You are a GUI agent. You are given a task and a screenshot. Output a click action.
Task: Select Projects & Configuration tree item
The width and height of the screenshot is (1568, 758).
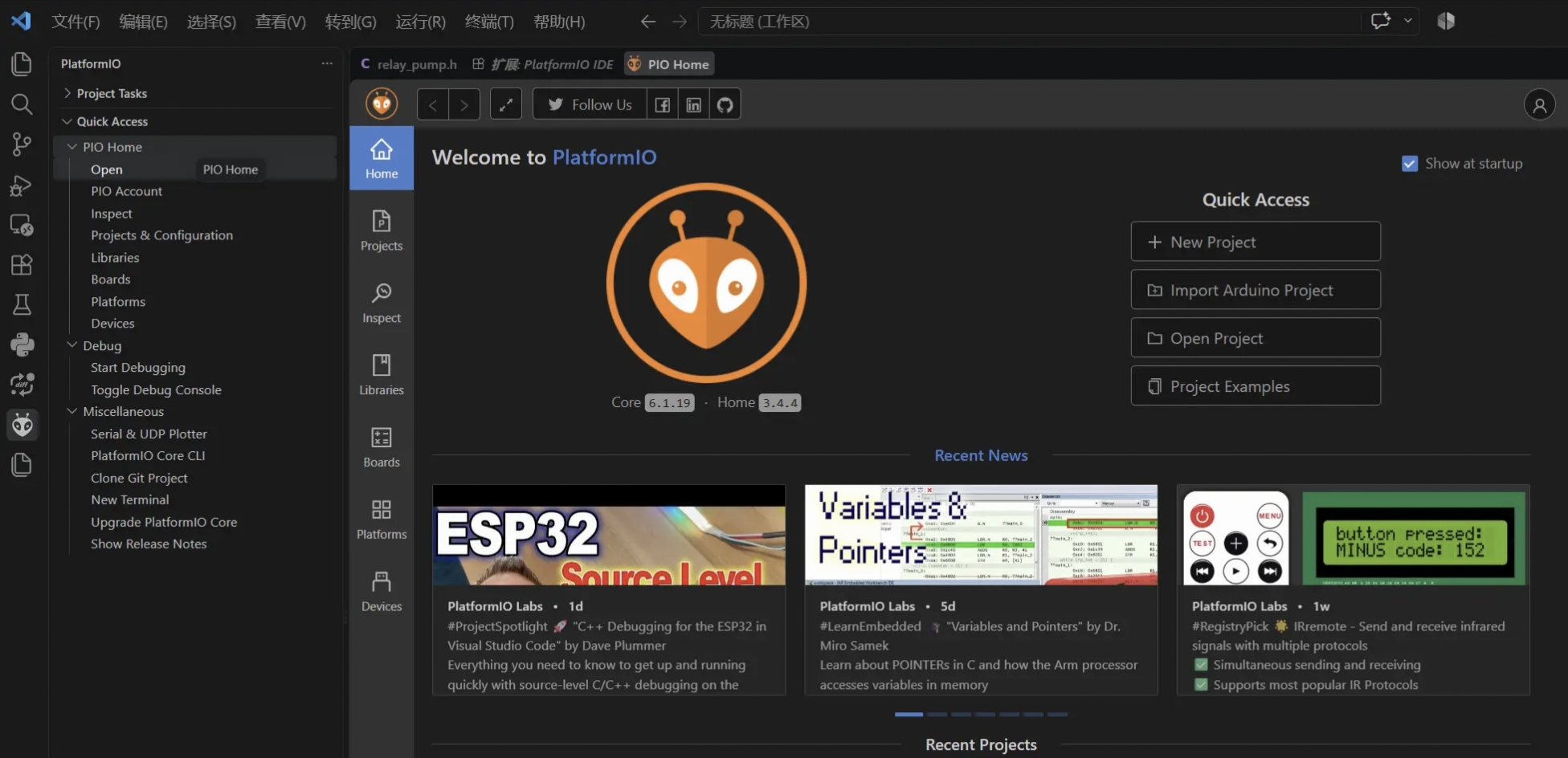[x=161, y=235]
